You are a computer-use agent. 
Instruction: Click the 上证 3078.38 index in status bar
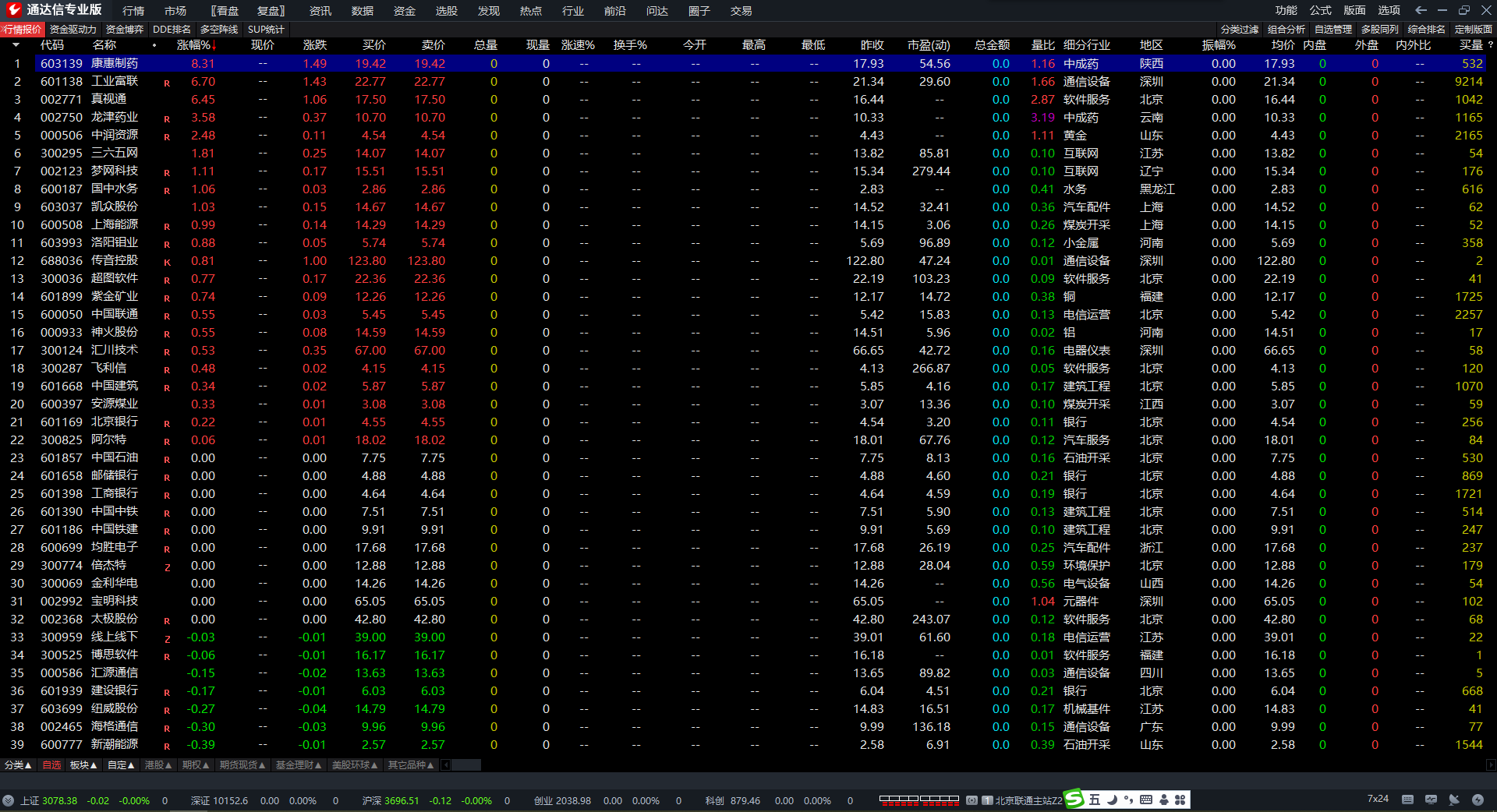click(x=48, y=800)
